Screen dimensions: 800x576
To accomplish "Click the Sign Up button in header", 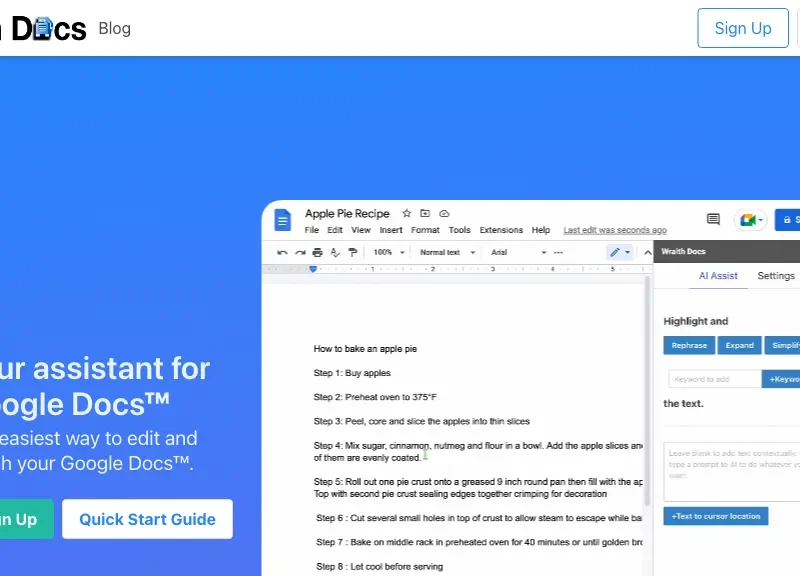I will point(743,28).
